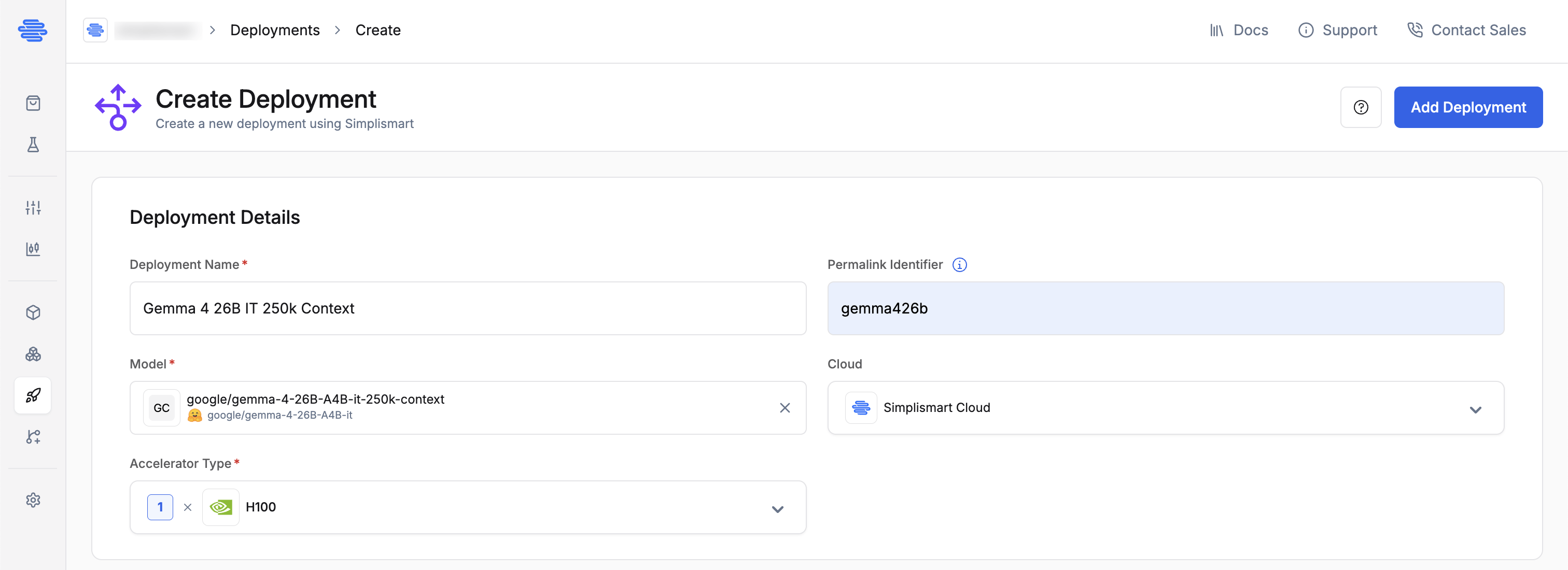
Task: Open the marketplace bag icon in the sidebar
Action: click(x=33, y=103)
